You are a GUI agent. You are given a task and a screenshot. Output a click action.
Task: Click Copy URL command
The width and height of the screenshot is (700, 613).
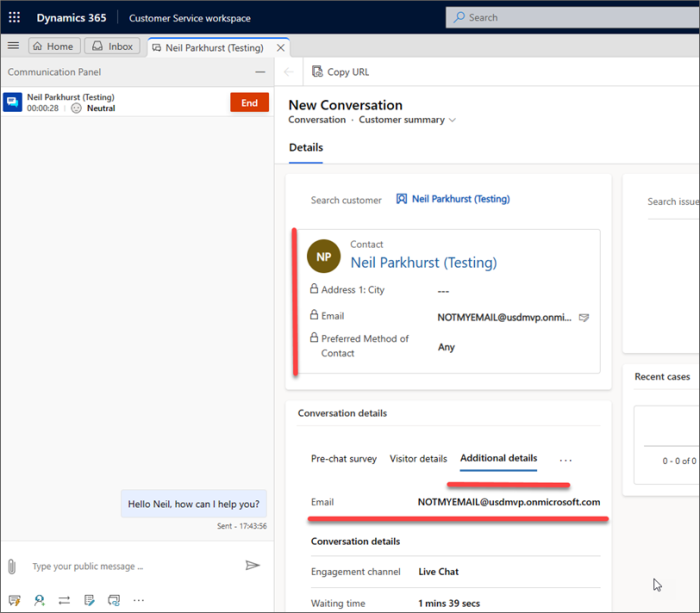341,72
